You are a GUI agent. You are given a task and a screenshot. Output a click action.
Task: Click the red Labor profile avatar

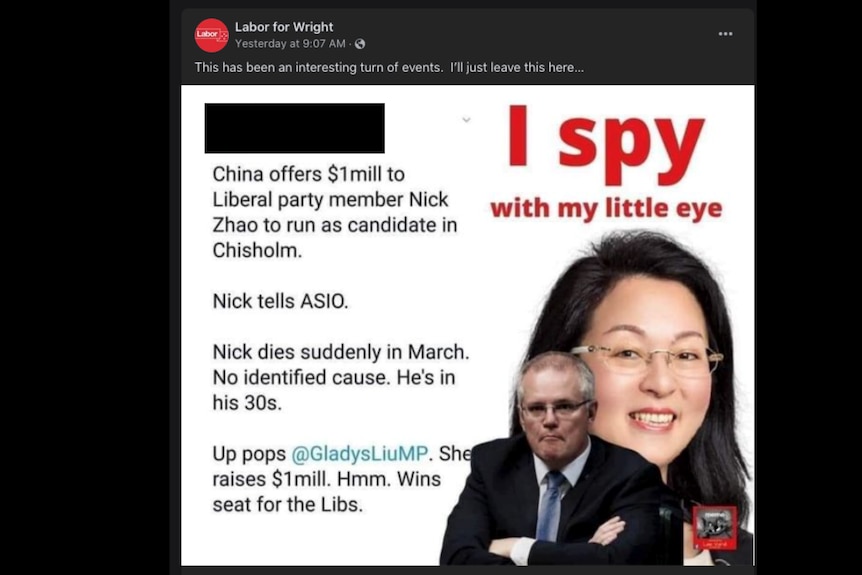point(211,35)
